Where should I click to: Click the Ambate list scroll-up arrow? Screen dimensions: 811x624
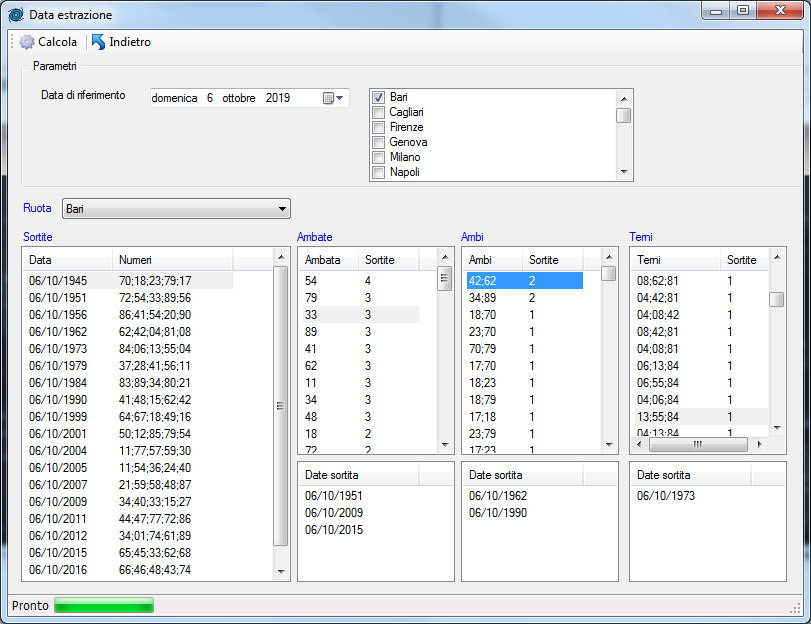pyautogui.click(x=445, y=257)
